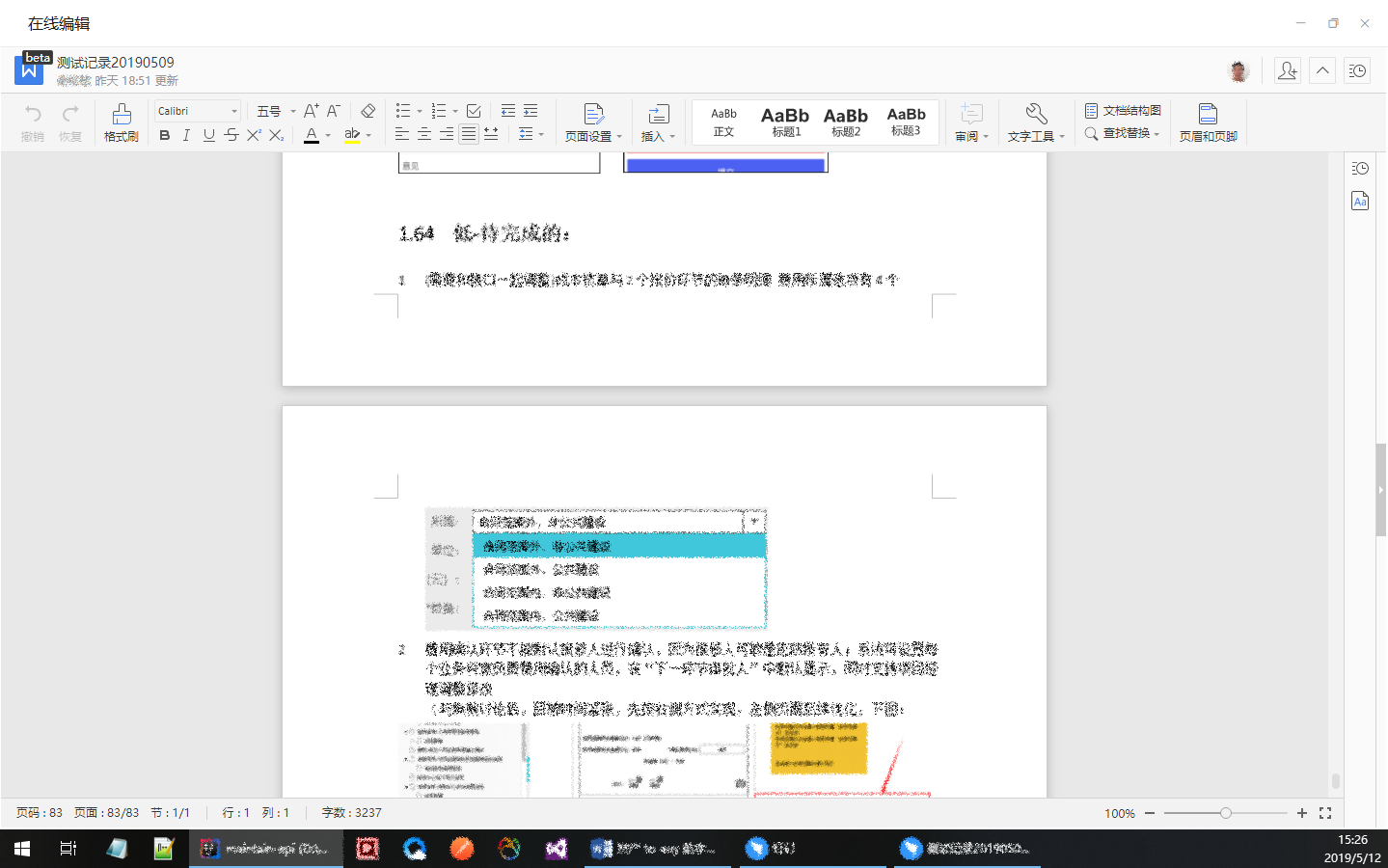Apply the 标题1 heading style
1388x868 pixels.
tap(785, 122)
